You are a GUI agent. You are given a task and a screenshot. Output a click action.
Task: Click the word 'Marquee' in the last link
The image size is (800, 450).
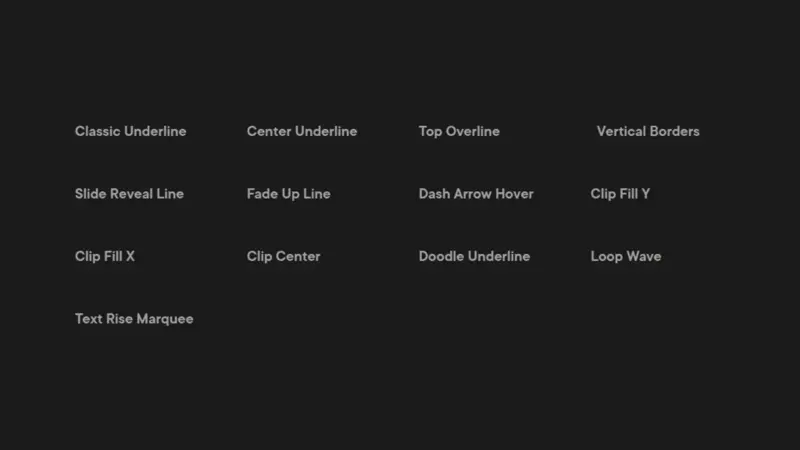[x=165, y=319]
